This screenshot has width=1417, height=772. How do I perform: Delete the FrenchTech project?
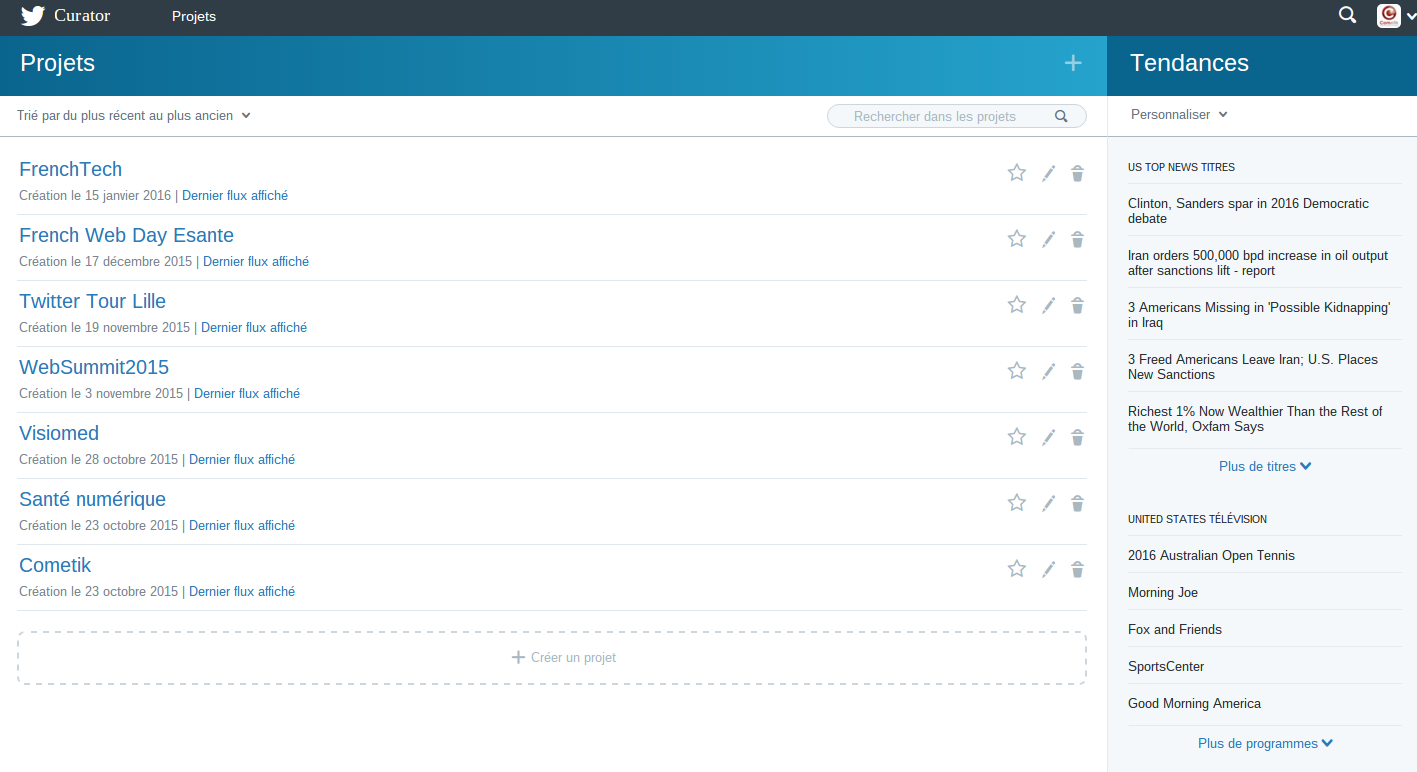1077,173
